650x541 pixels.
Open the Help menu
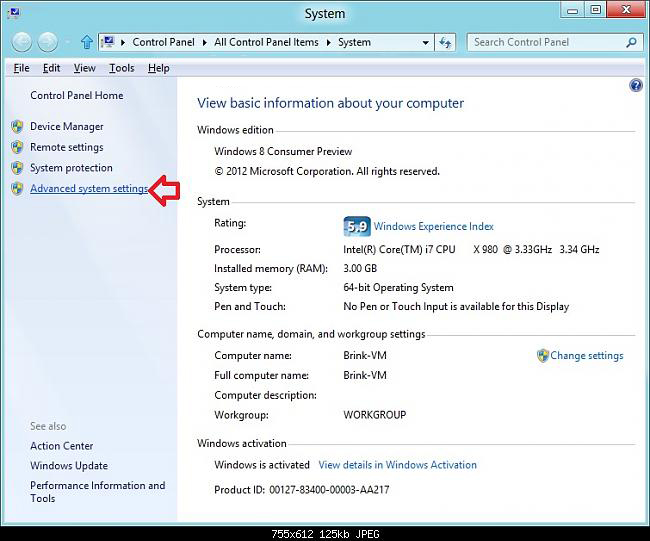[159, 68]
